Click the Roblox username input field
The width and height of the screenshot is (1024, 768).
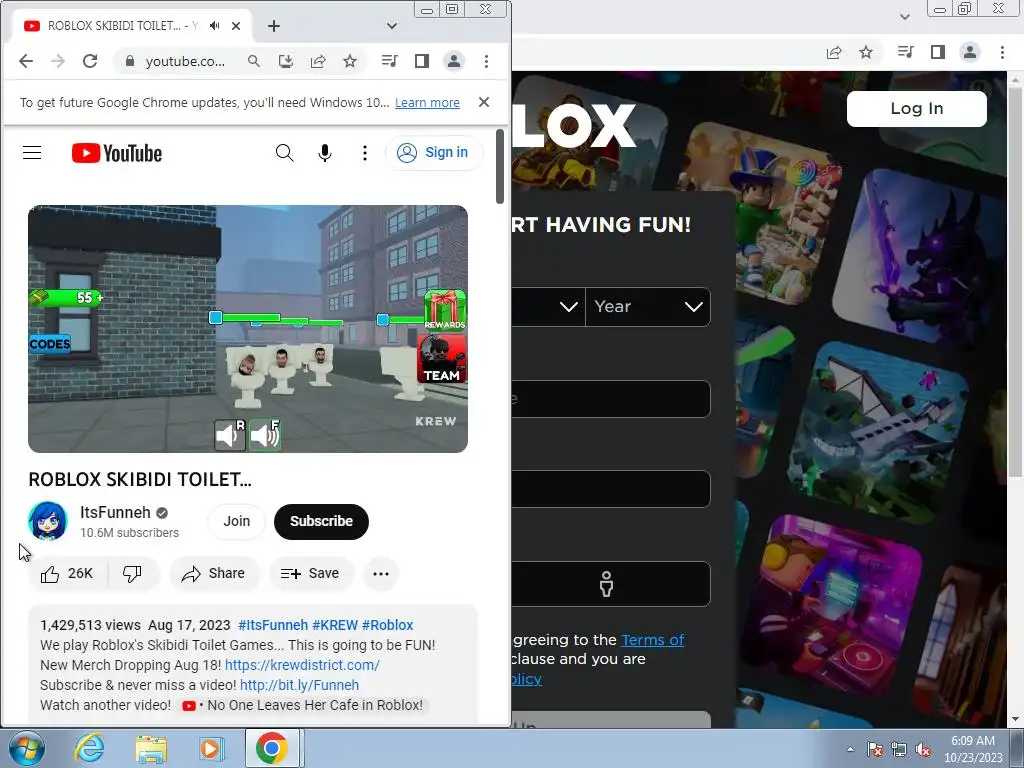coord(611,398)
